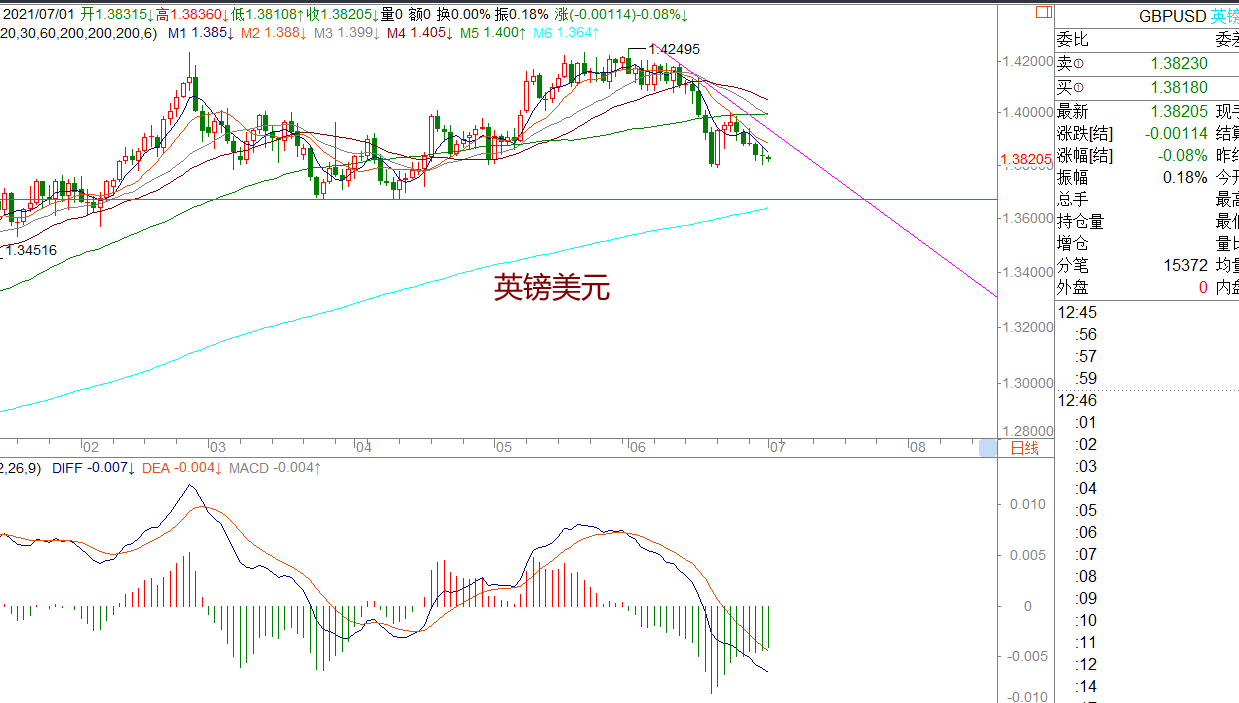Click the 03 month marker on time axis
Image resolution: width=1239 pixels, height=703 pixels.
217,447
